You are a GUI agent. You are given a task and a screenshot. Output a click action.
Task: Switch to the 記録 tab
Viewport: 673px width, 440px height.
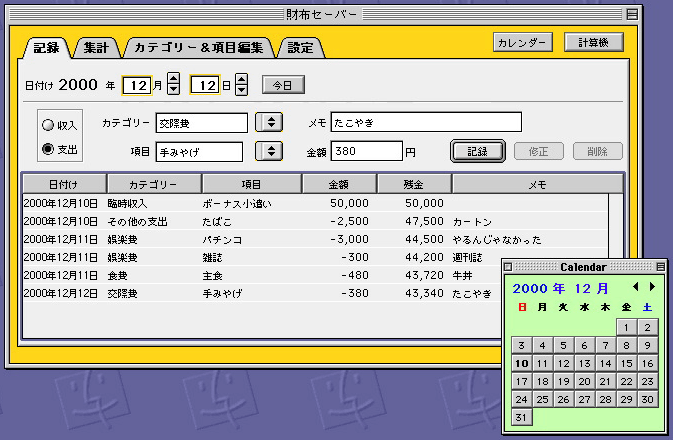(46, 48)
